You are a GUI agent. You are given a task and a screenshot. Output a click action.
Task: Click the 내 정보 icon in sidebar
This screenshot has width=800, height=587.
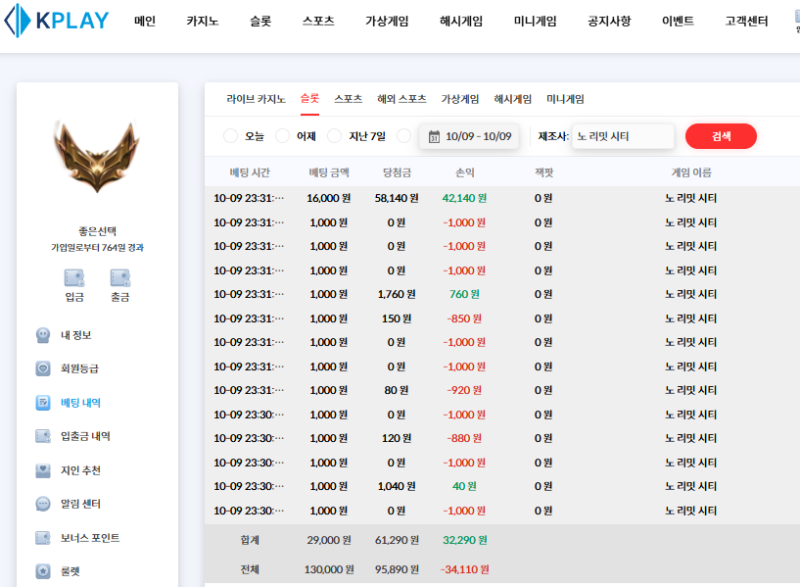(43, 335)
